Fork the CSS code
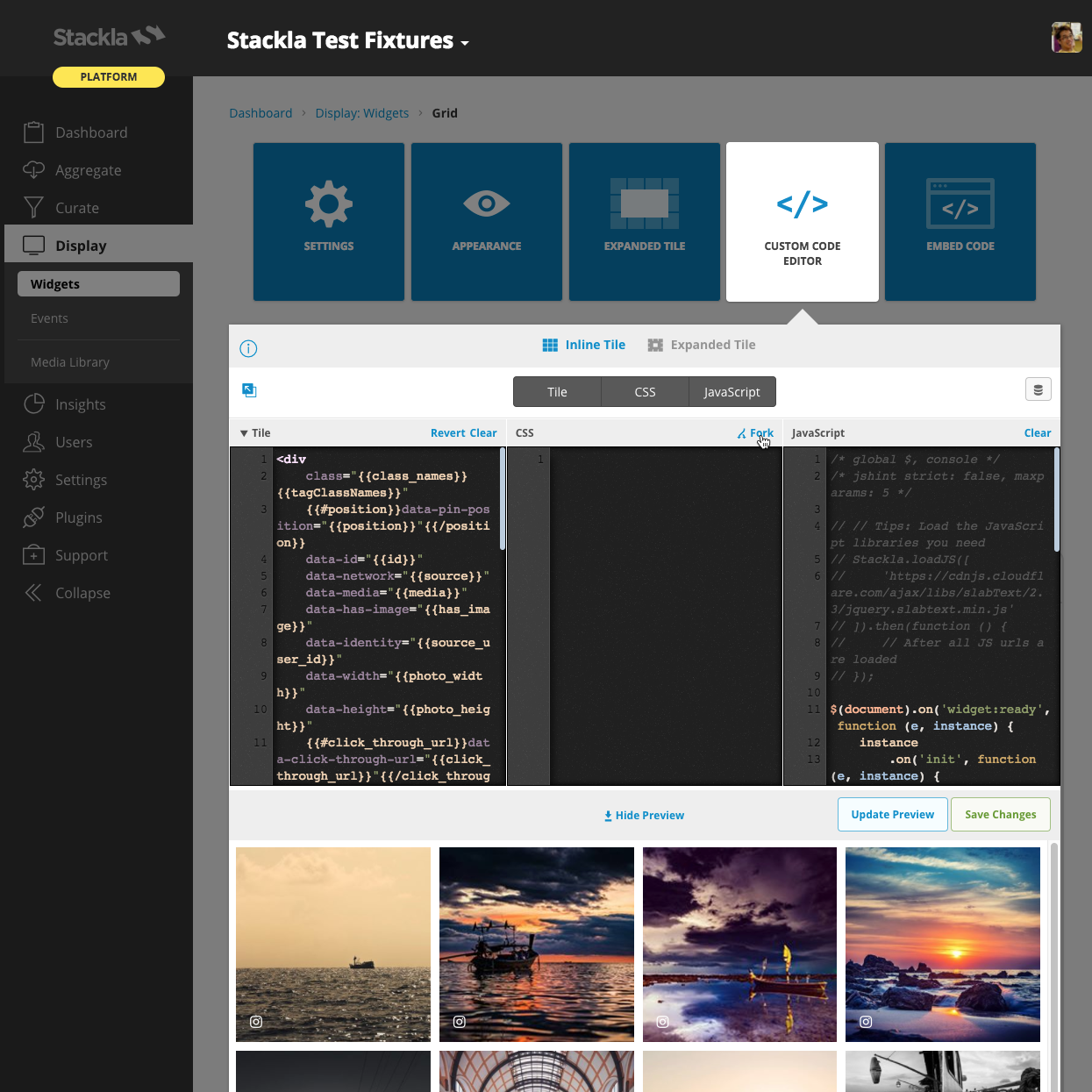Image resolution: width=1092 pixels, height=1092 pixels. 756,432
